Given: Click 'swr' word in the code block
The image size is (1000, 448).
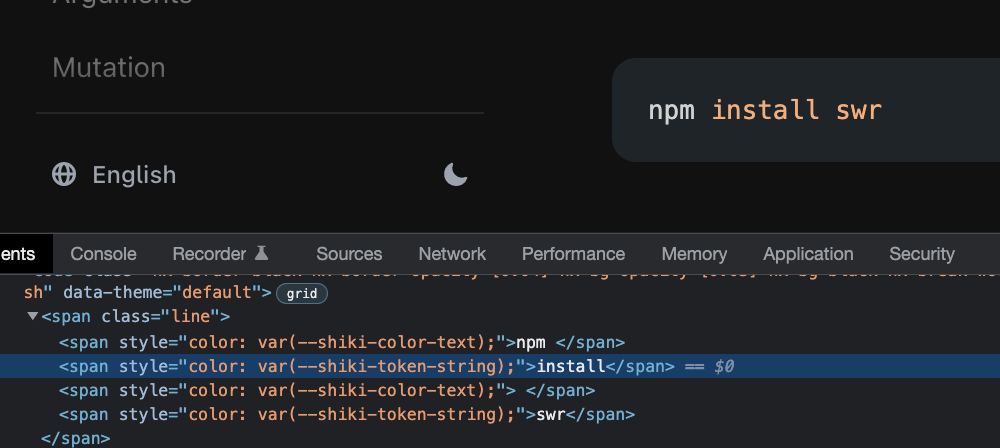Looking at the screenshot, I should point(859,110).
